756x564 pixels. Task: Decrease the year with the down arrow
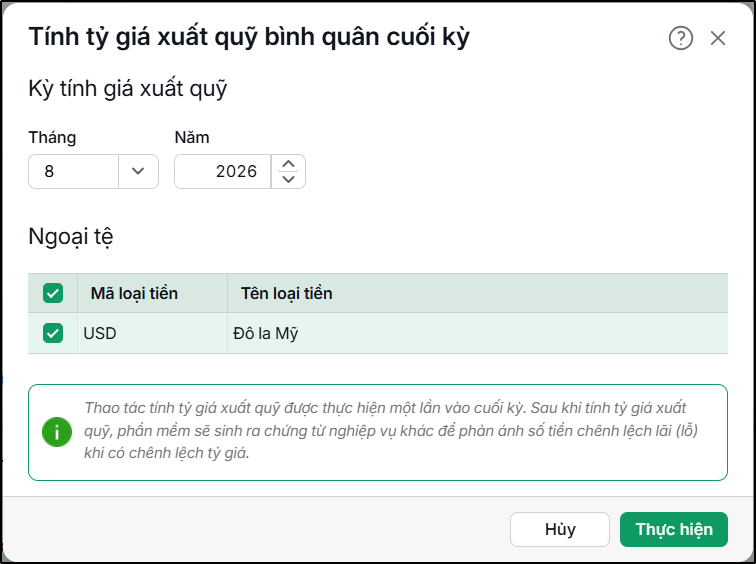(x=288, y=179)
